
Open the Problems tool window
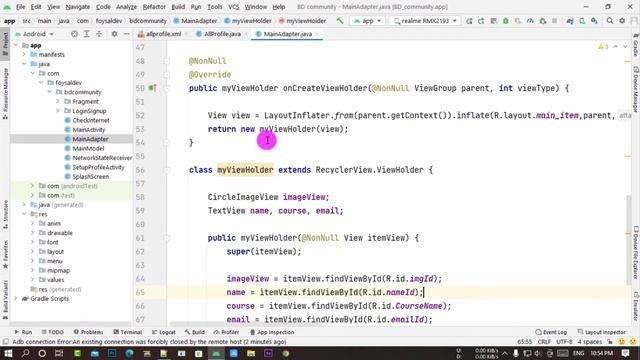click(x=89, y=332)
